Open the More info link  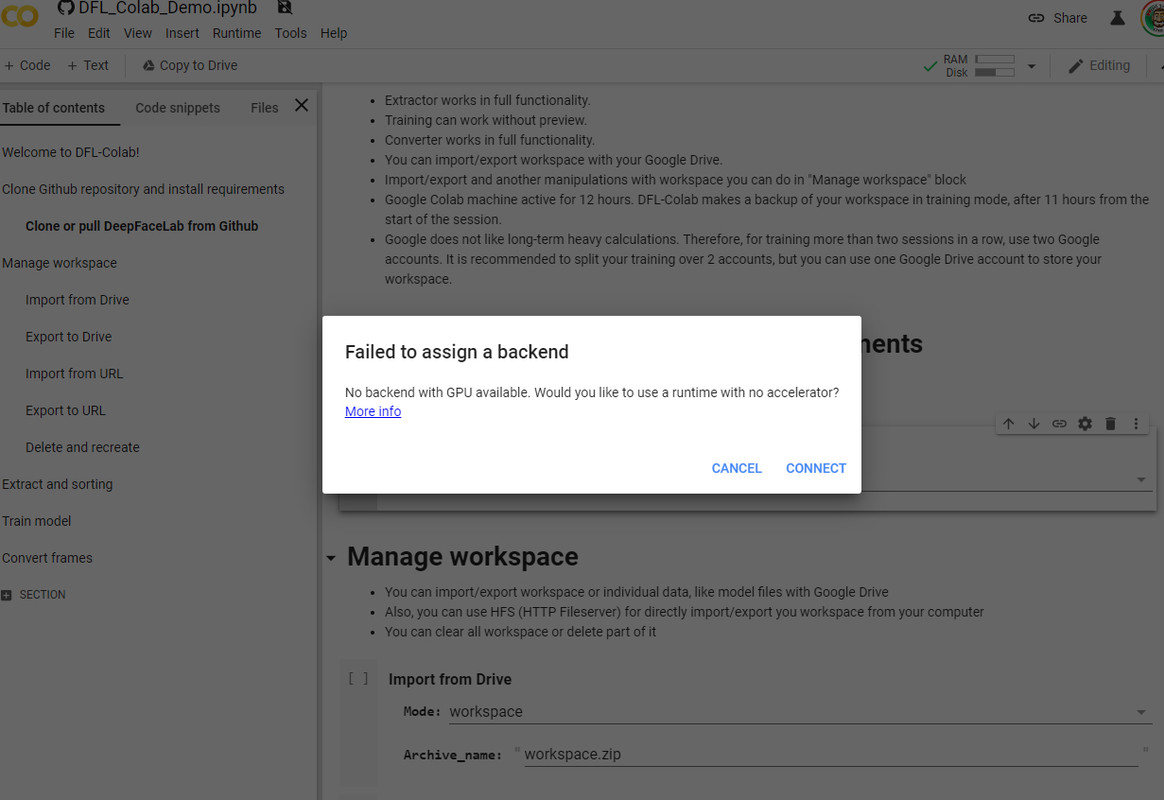[373, 411]
